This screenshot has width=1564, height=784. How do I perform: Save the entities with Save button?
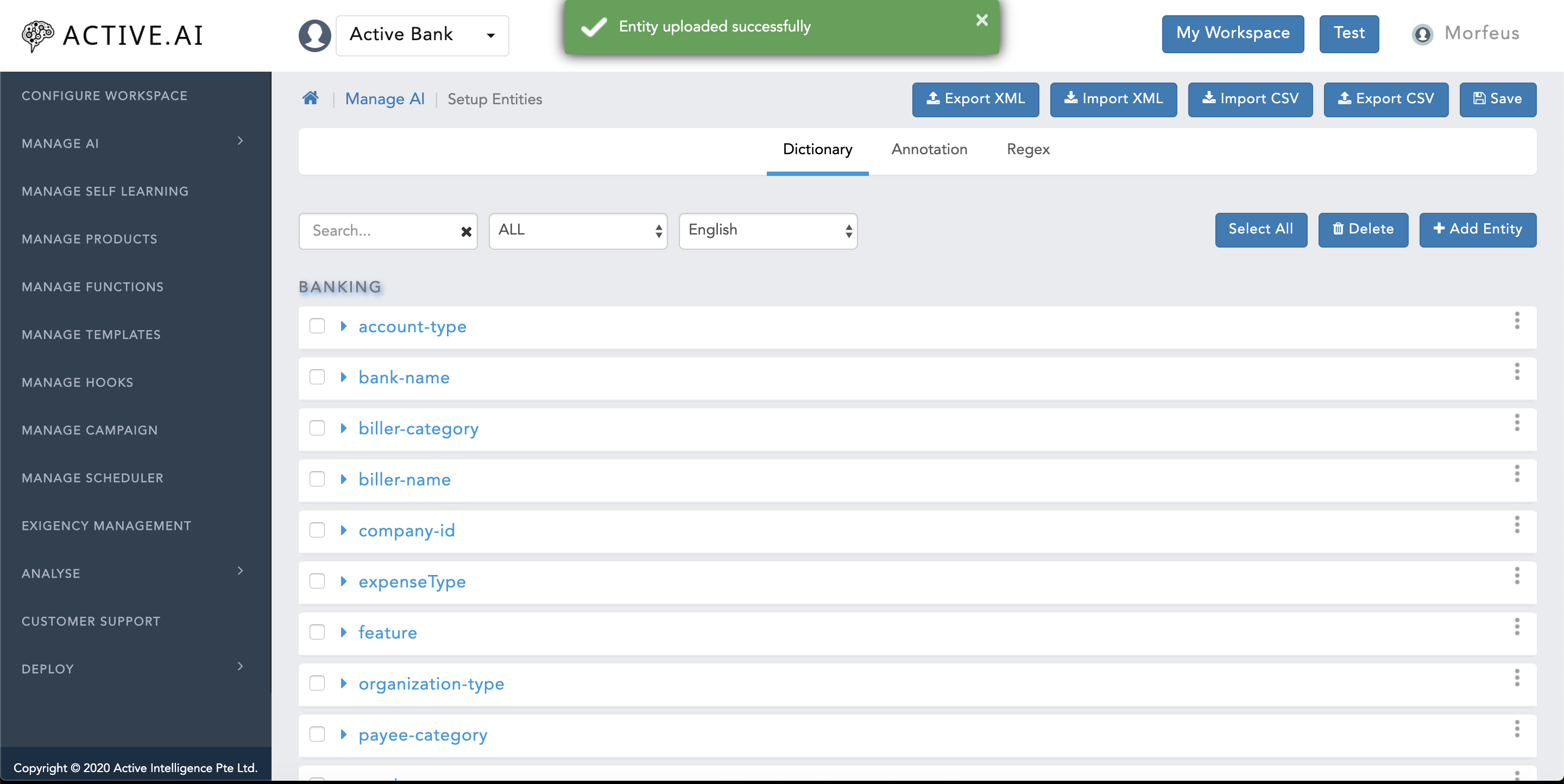click(1497, 99)
